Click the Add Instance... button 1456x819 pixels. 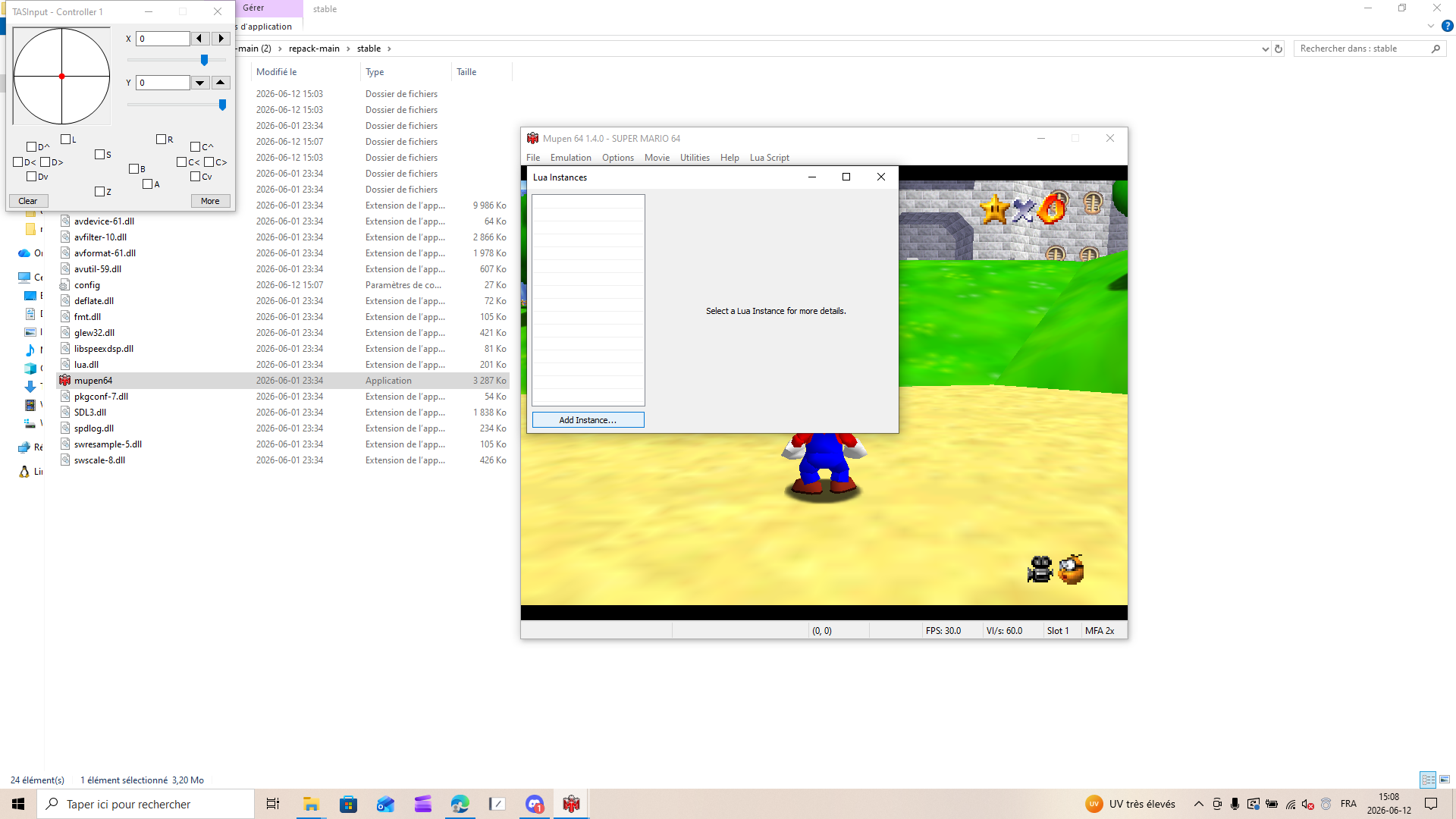[588, 420]
